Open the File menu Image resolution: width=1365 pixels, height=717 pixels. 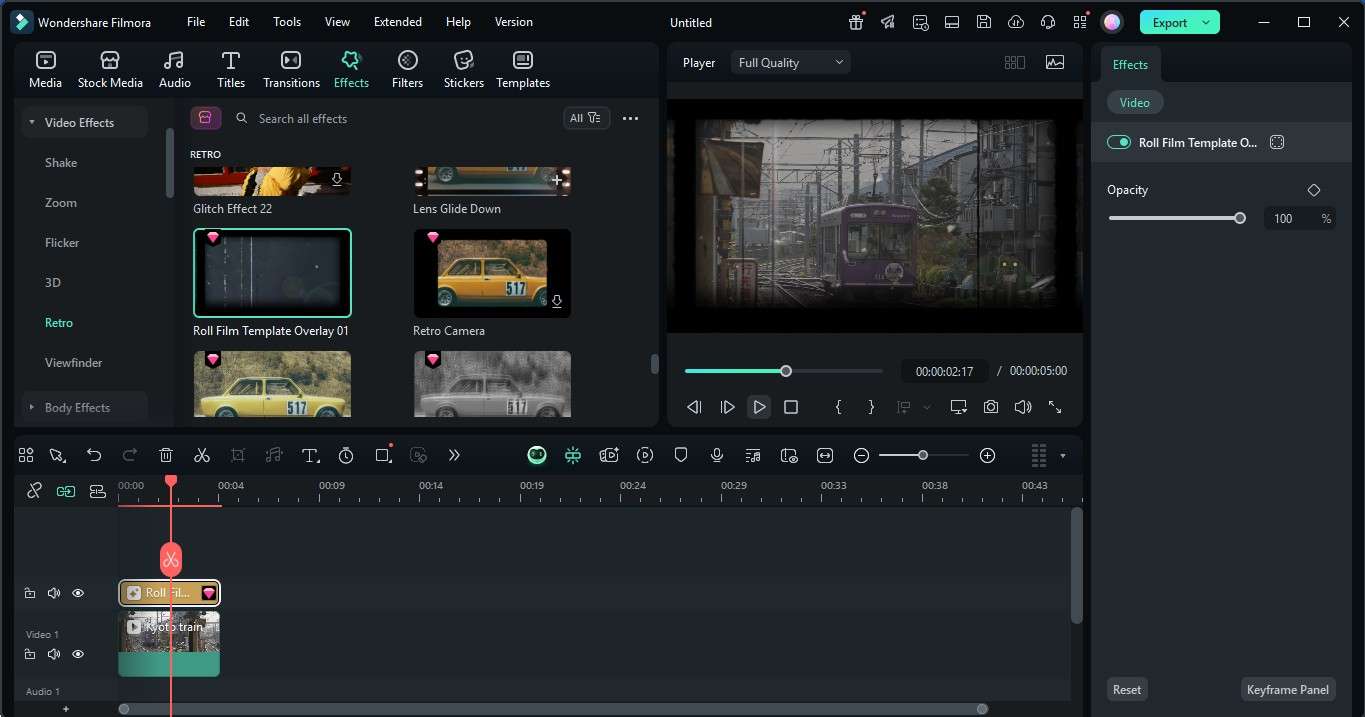(196, 22)
